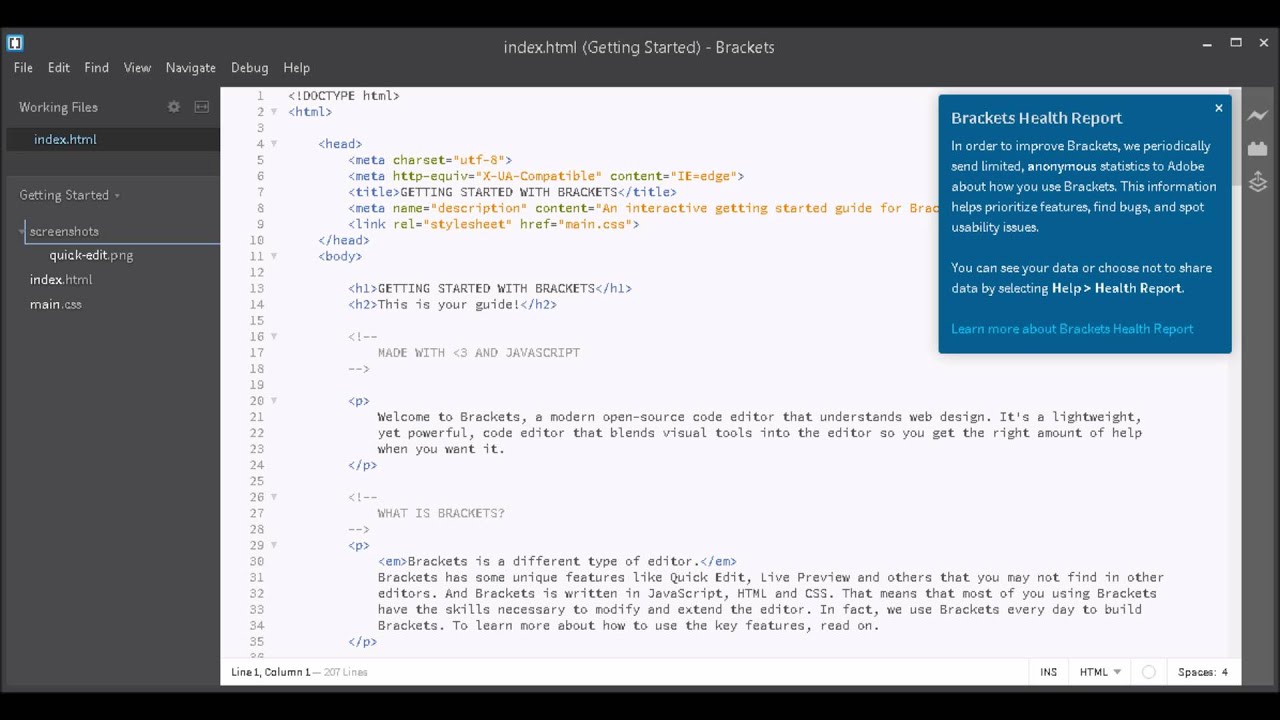Image resolution: width=1280 pixels, height=720 pixels.
Task: Open the File menu
Action: (x=23, y=68)
